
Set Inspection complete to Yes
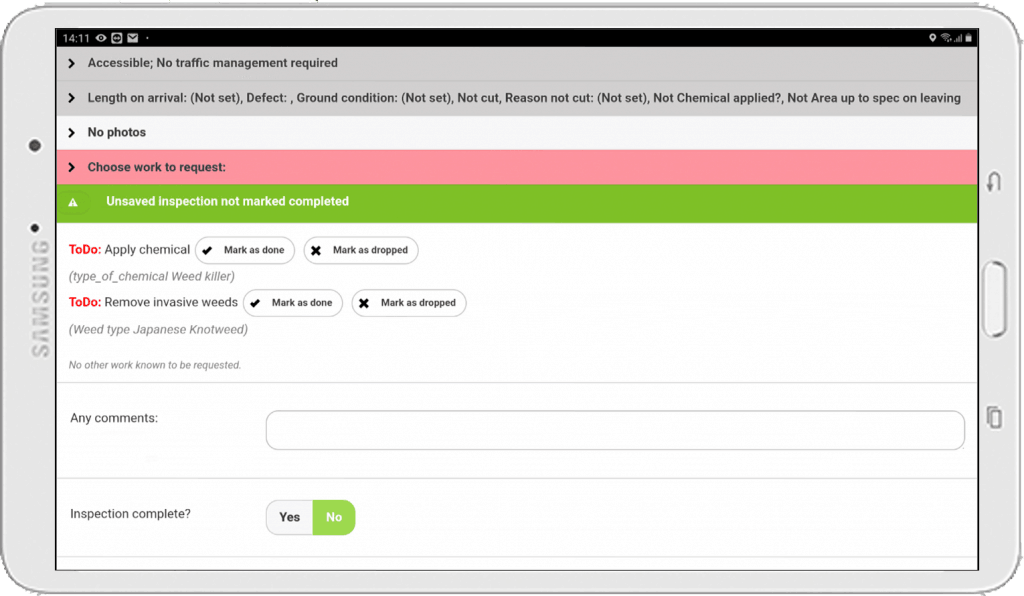pyautogui.click(x=289, y=517)
